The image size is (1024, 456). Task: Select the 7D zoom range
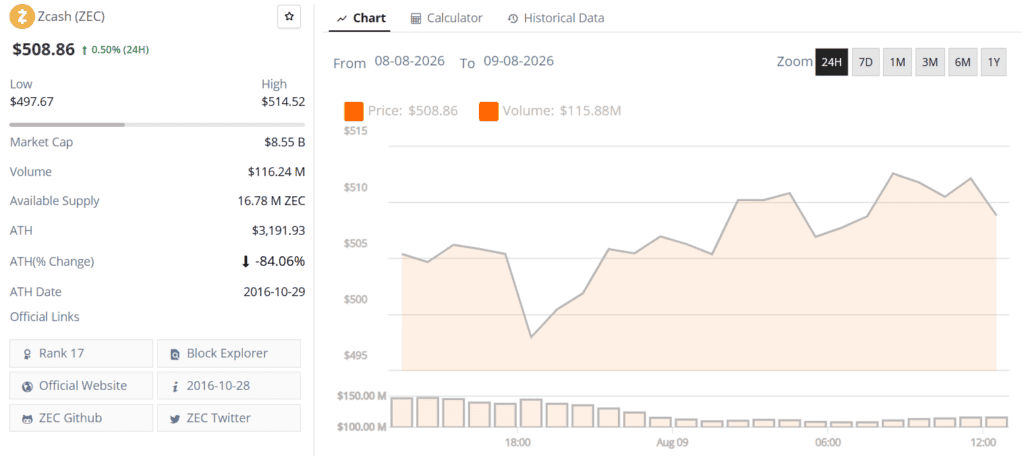coord(865,62)
